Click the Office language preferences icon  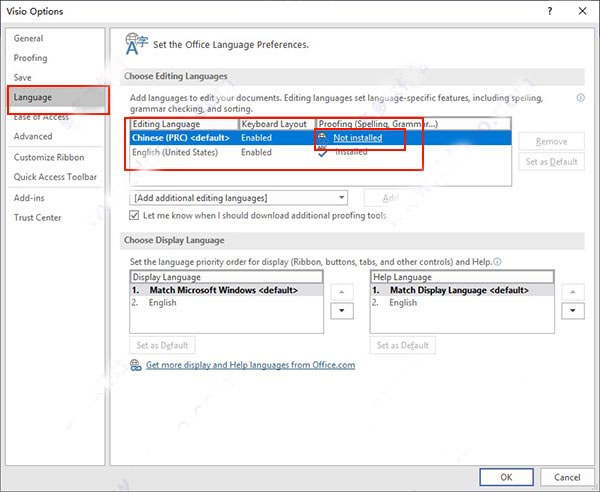click(136, 44)
